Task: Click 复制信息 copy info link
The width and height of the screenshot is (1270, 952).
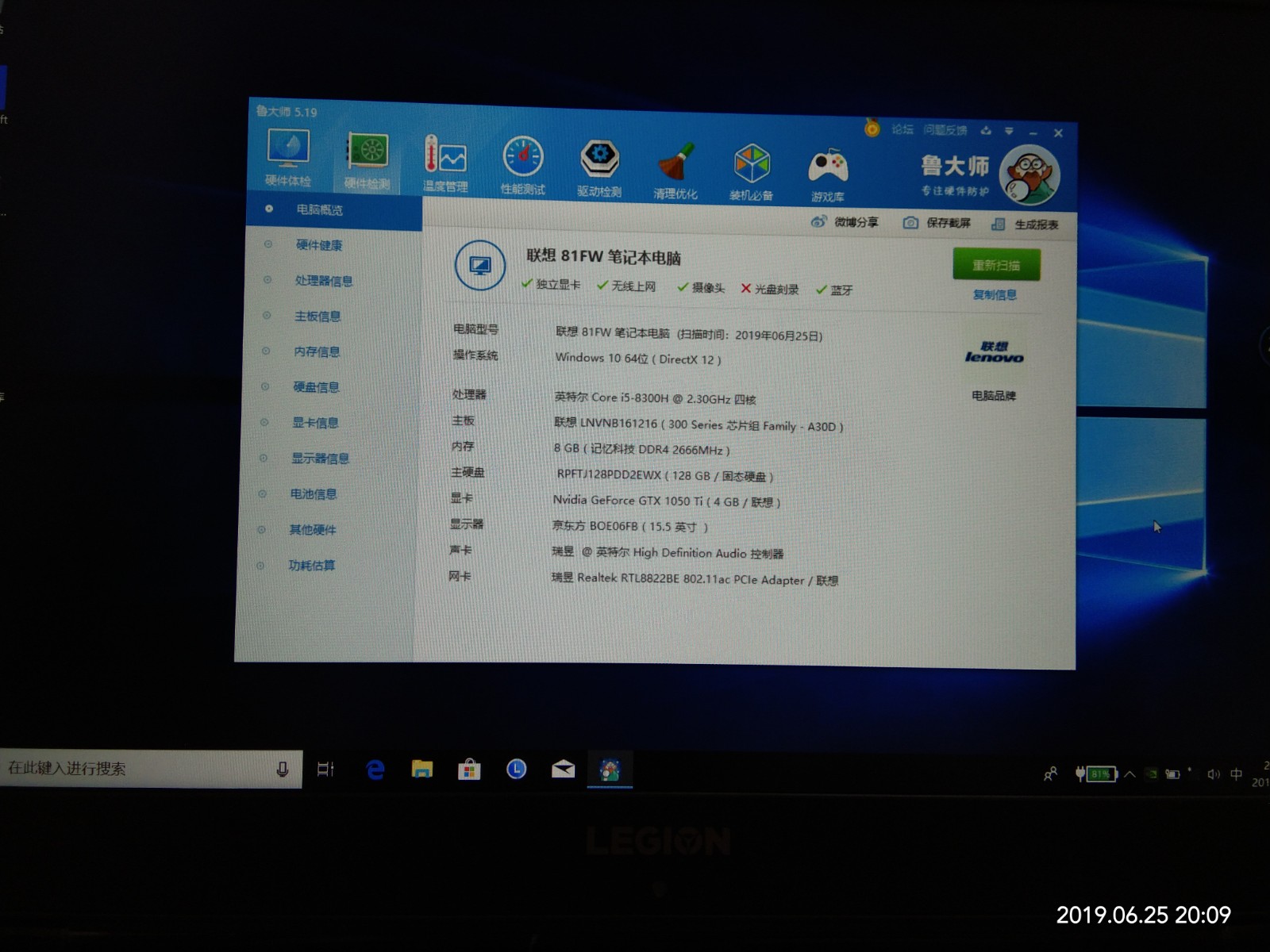Action: (x=995, y=295)
